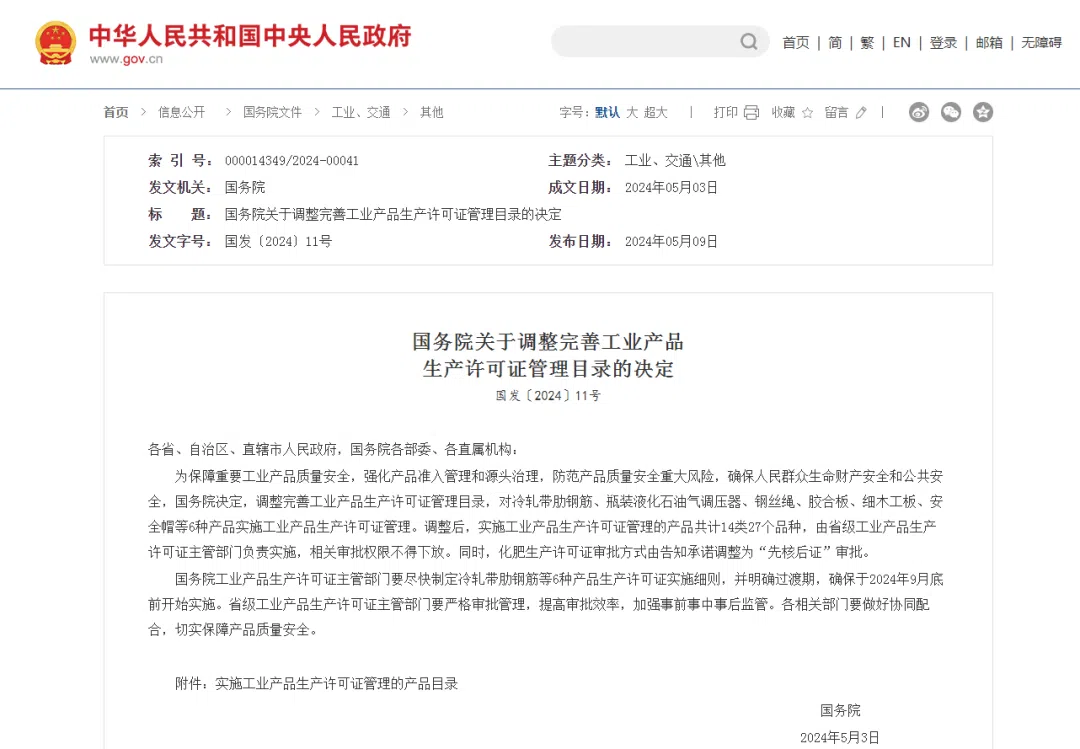Screen dimensions: 1080x749
Task: Go to 工业、交通 breadcrumb
Action: point(361,112)
